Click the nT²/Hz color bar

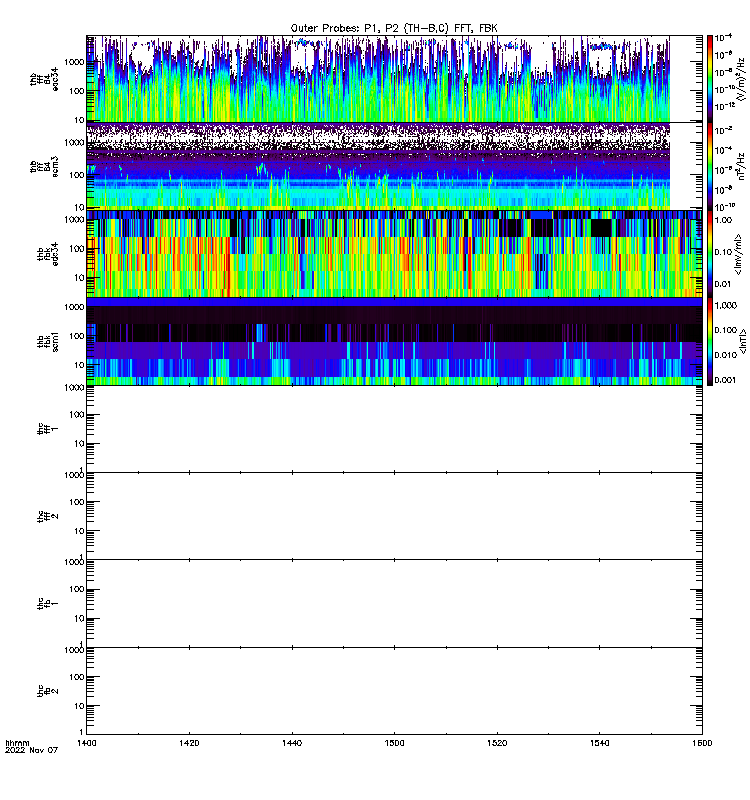click(710, 166)
